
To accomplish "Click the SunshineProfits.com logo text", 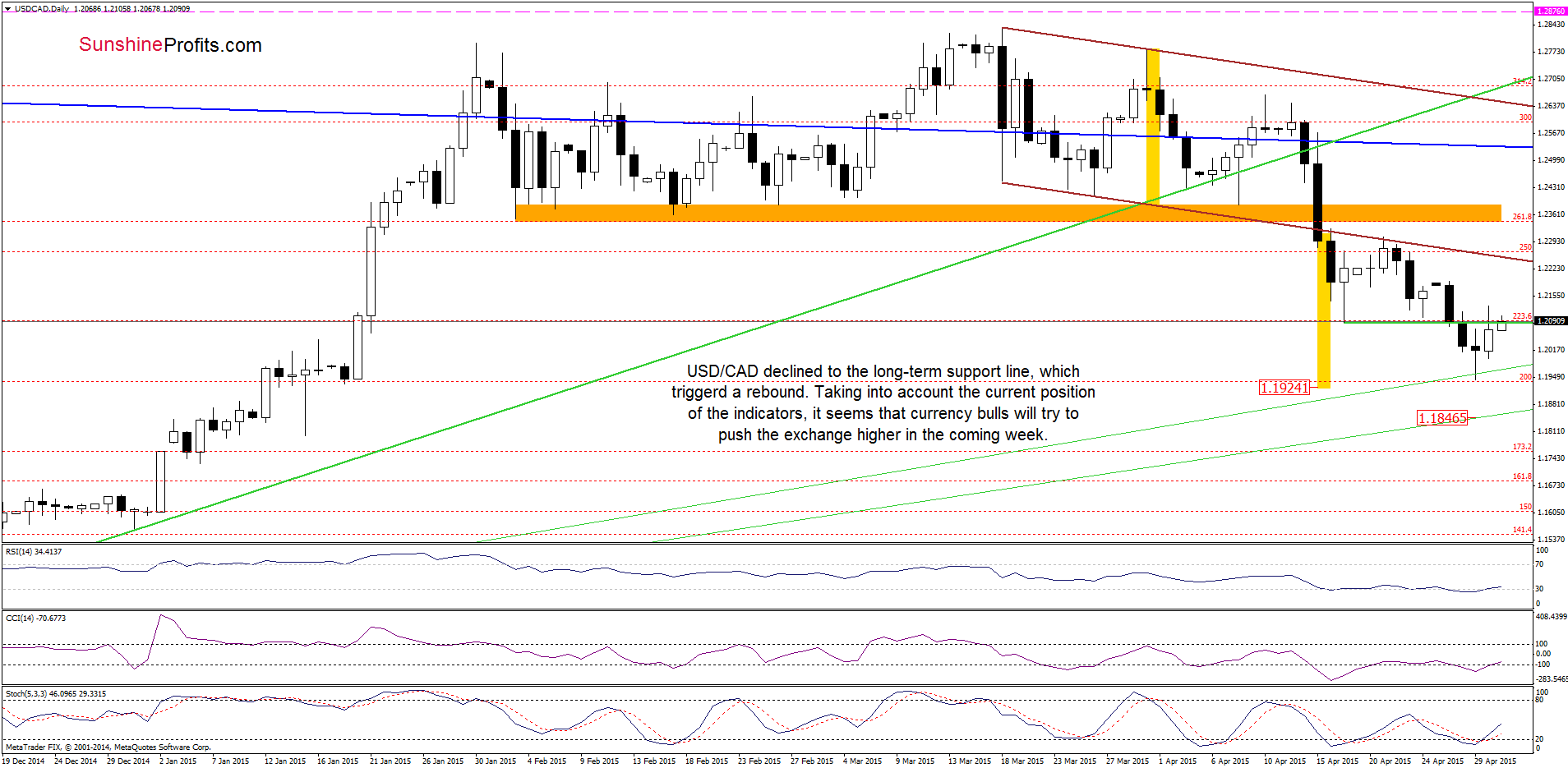I will [170, 45].
